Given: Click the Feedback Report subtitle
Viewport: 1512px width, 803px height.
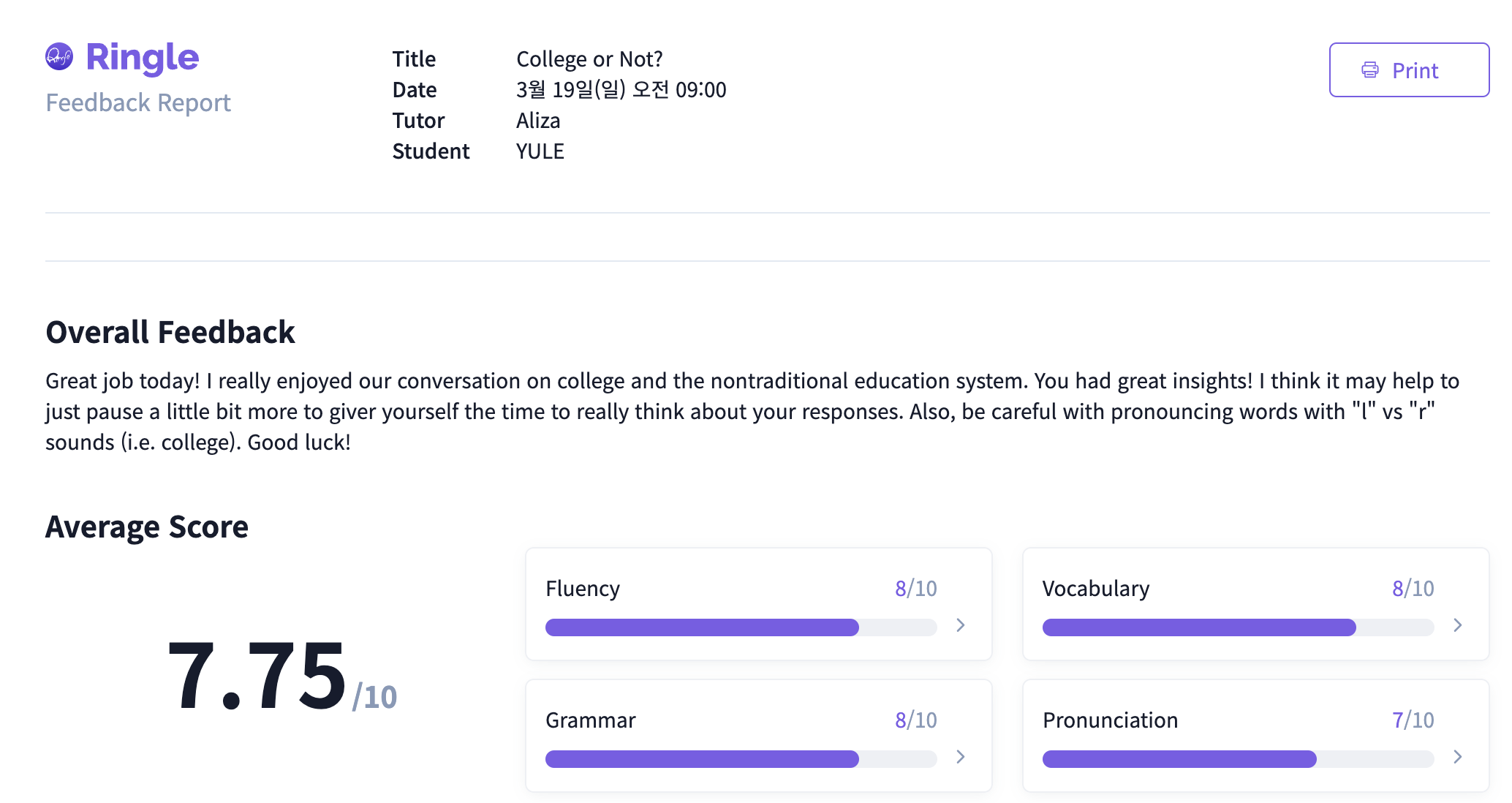Looking at the screenshot, I should pyautogui.click(x=138, y=103).
